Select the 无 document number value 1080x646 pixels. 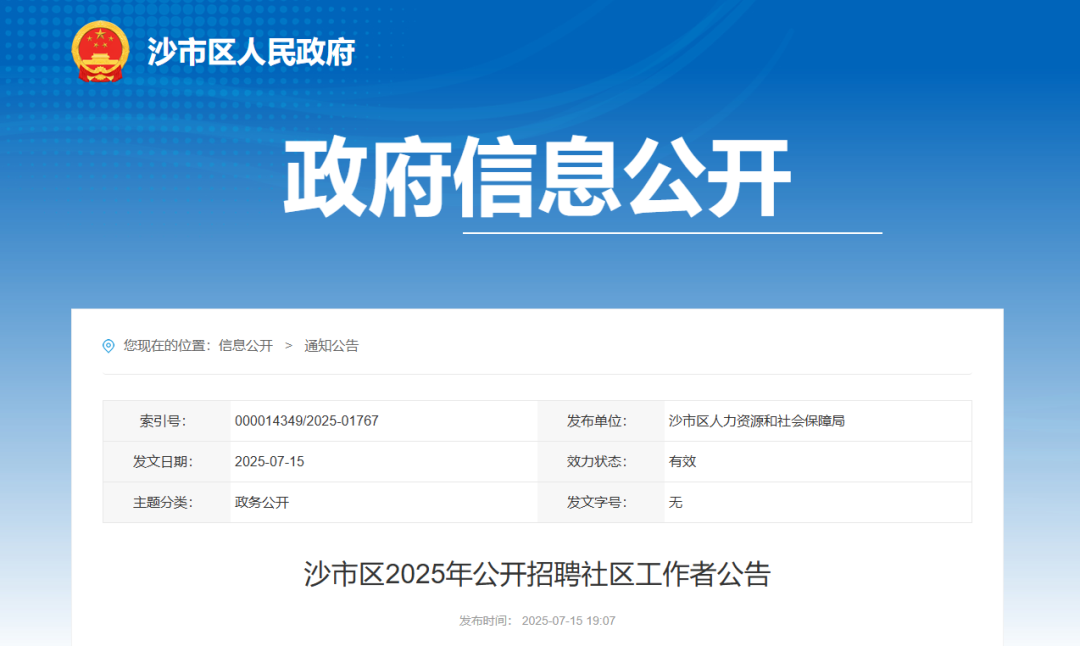pos(675,502)
